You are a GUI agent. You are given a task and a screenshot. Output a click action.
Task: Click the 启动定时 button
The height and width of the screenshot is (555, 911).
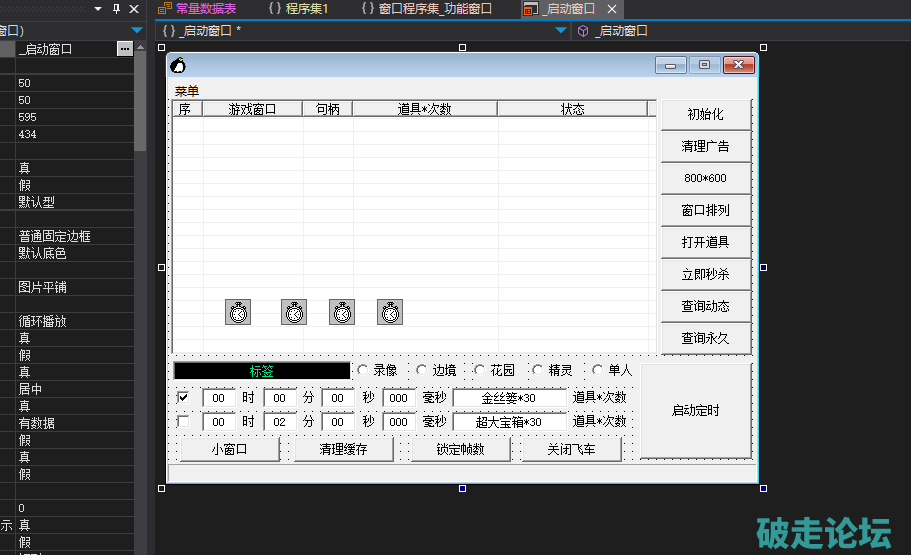click(695, 411)
